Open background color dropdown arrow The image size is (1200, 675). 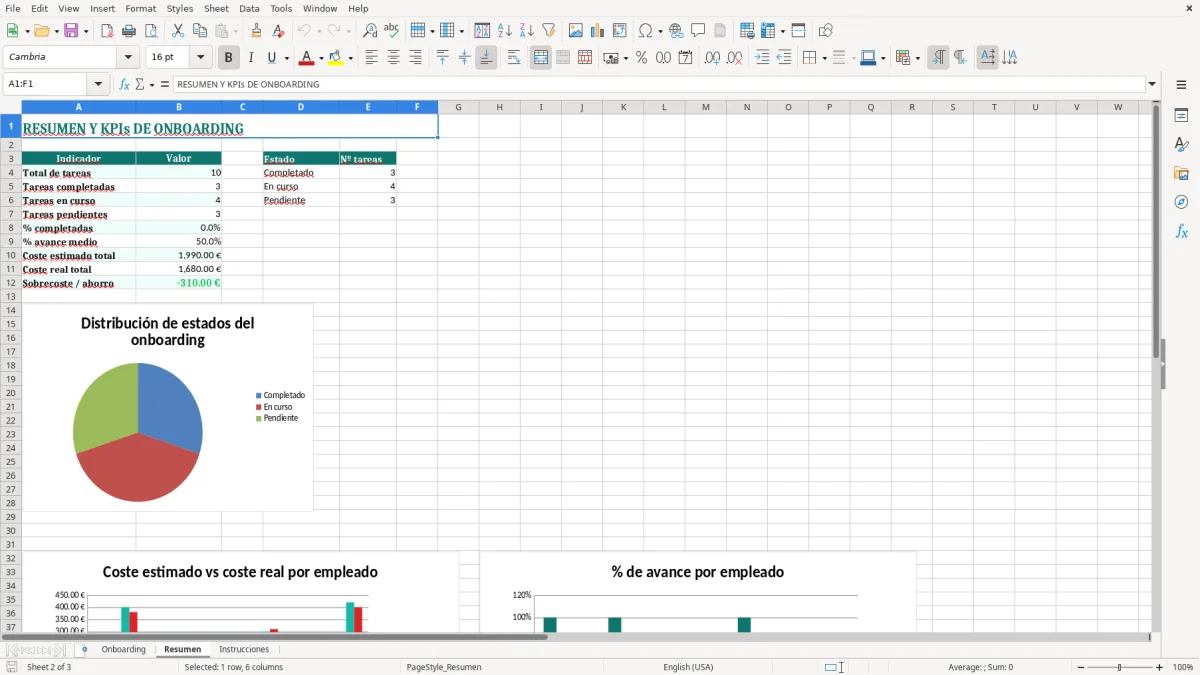tap(350, 59)
